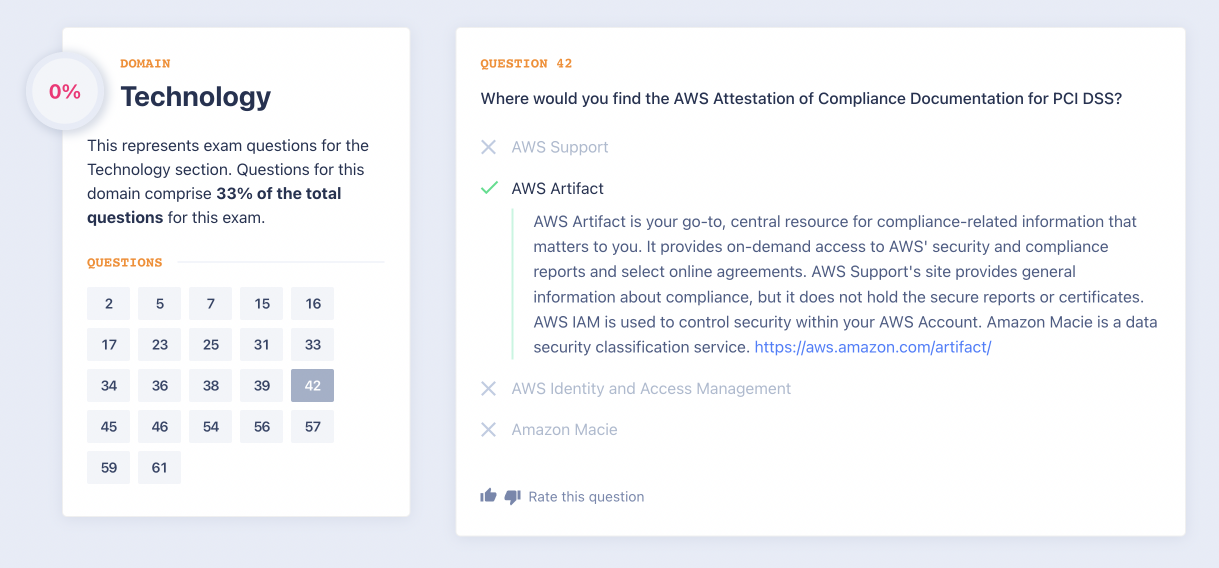Viewport: 1219px width, 568px height.
Task: Select AWS Identity and Access Management answer
Action: coord(651,388)
